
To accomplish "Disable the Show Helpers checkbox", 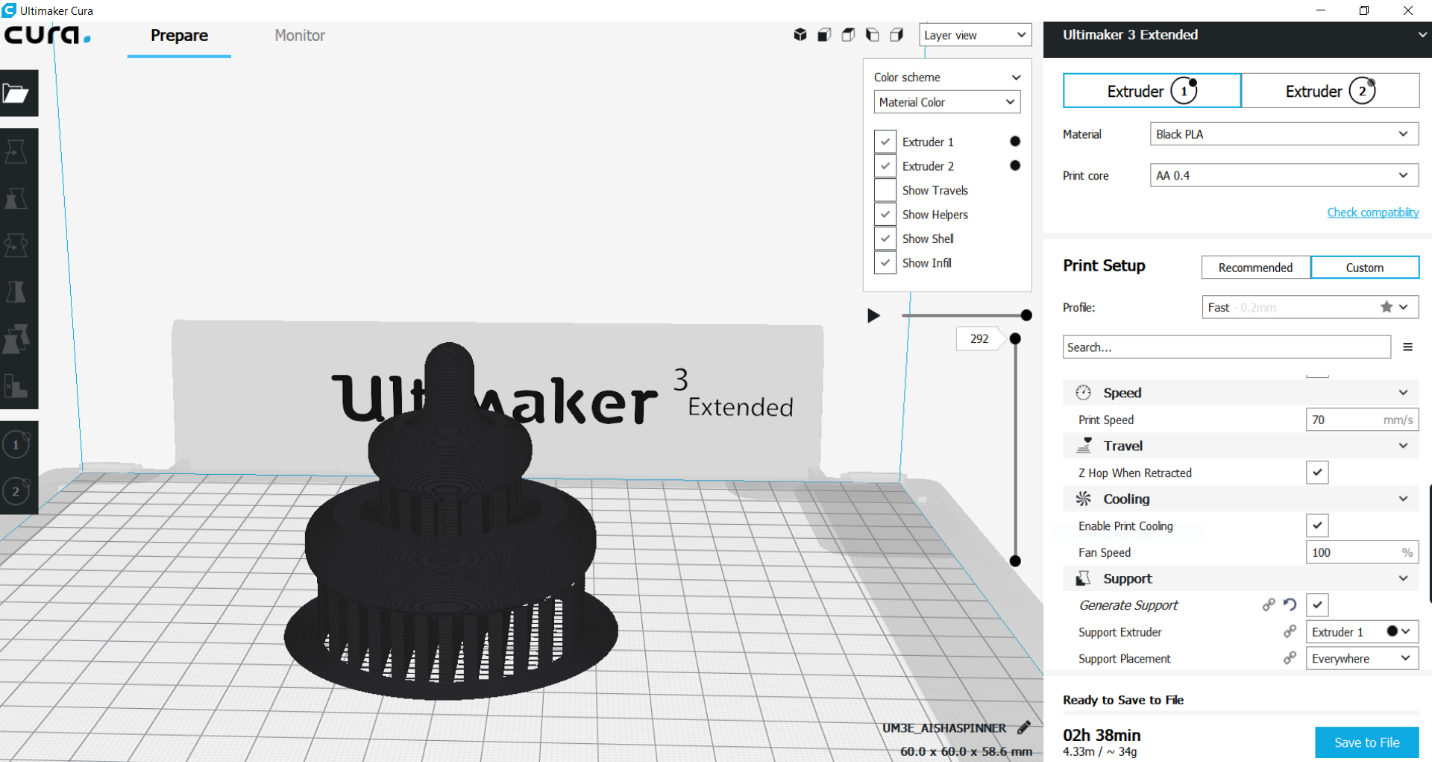I will pyautogui.click(x=885, y=214).
